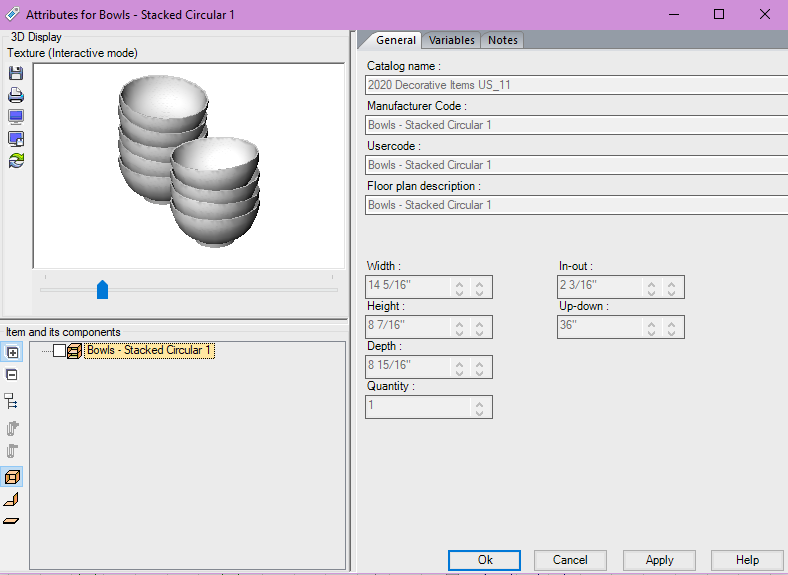Screen dimensions: 788x575
Task: Click the first Depth spinner arrows
Action: coord(459,368)
